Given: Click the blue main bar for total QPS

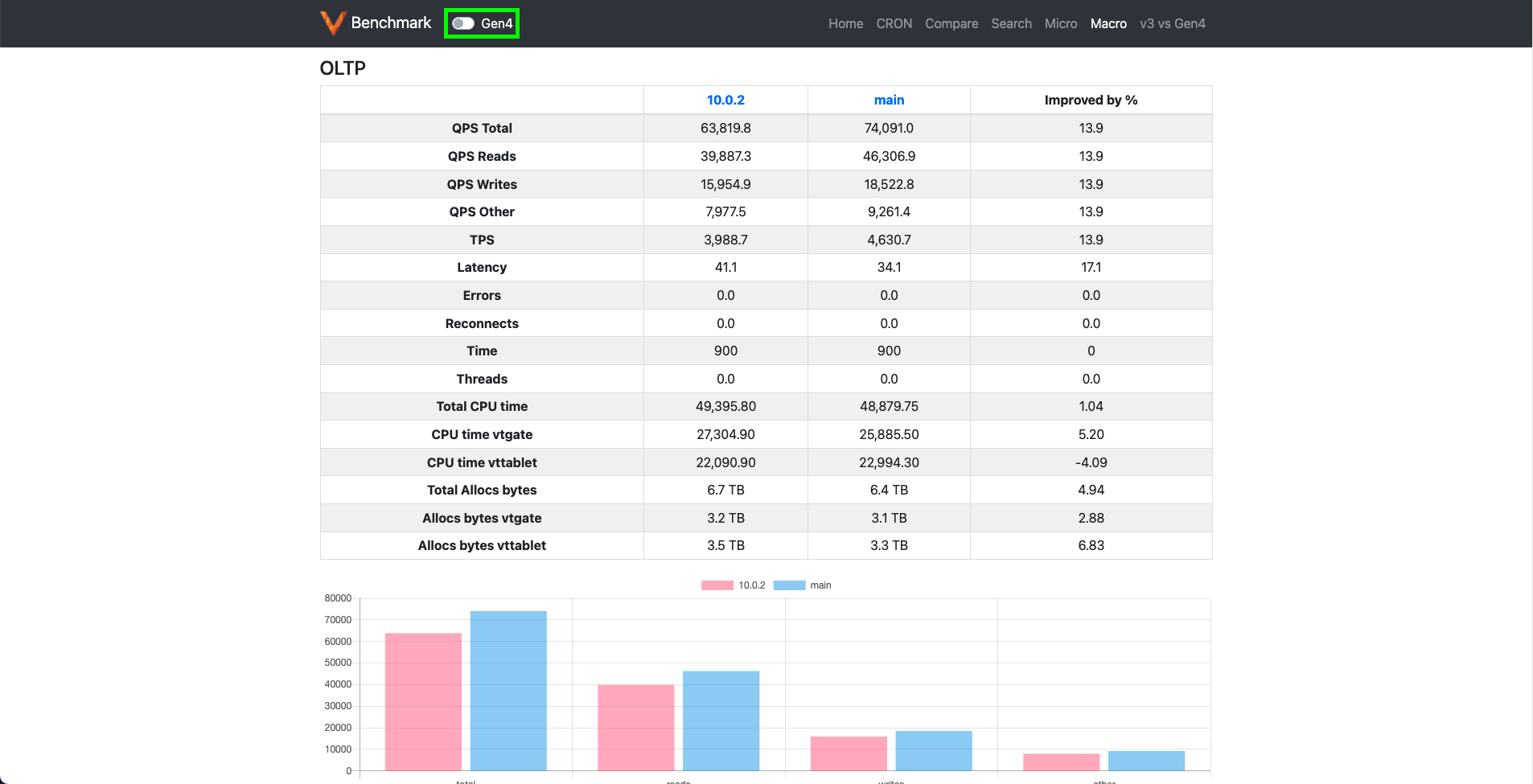Looking at the screenshot, I should (x=508, y=692).
